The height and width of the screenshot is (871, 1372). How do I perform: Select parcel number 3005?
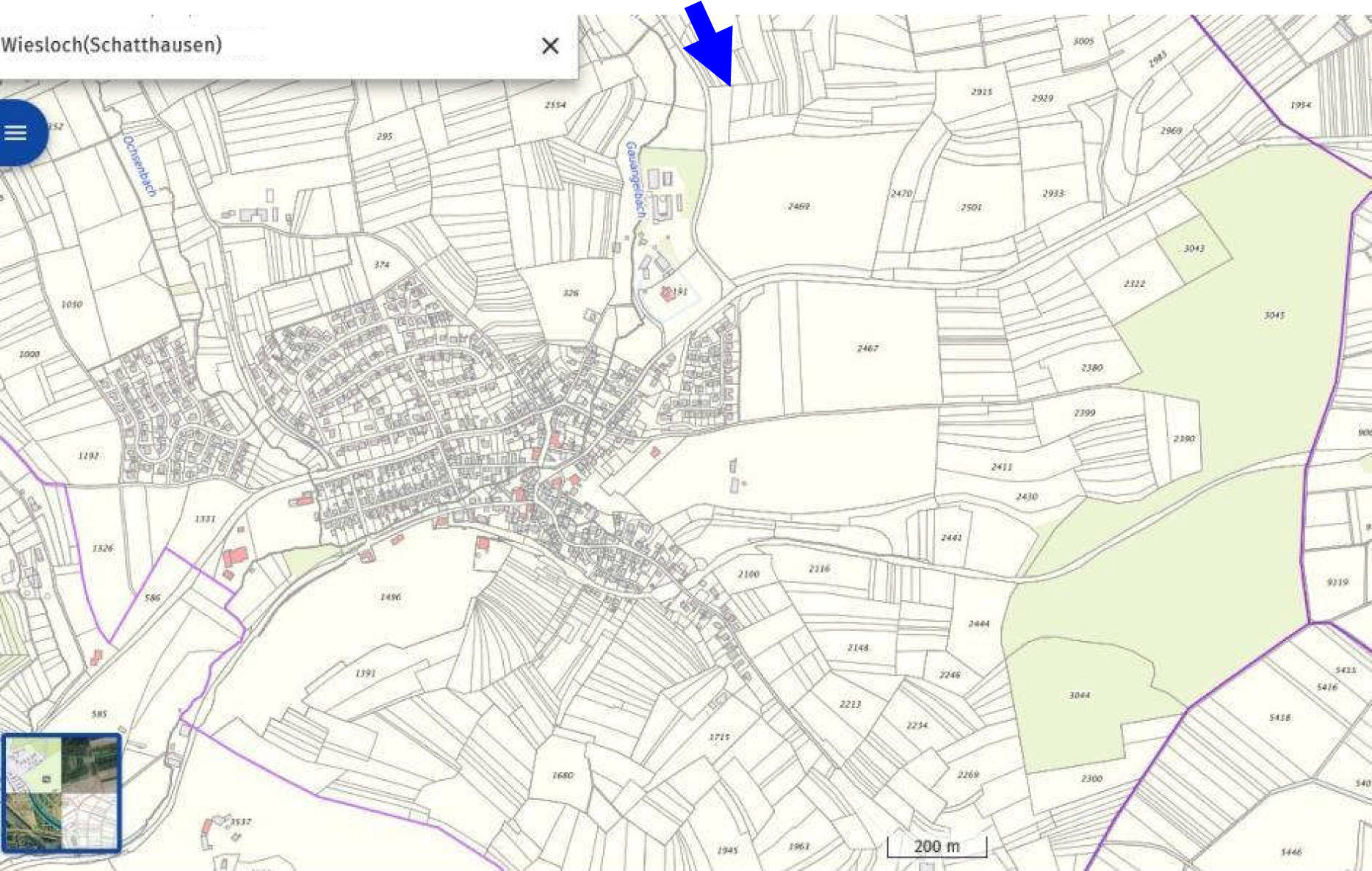coord(1083,41)
